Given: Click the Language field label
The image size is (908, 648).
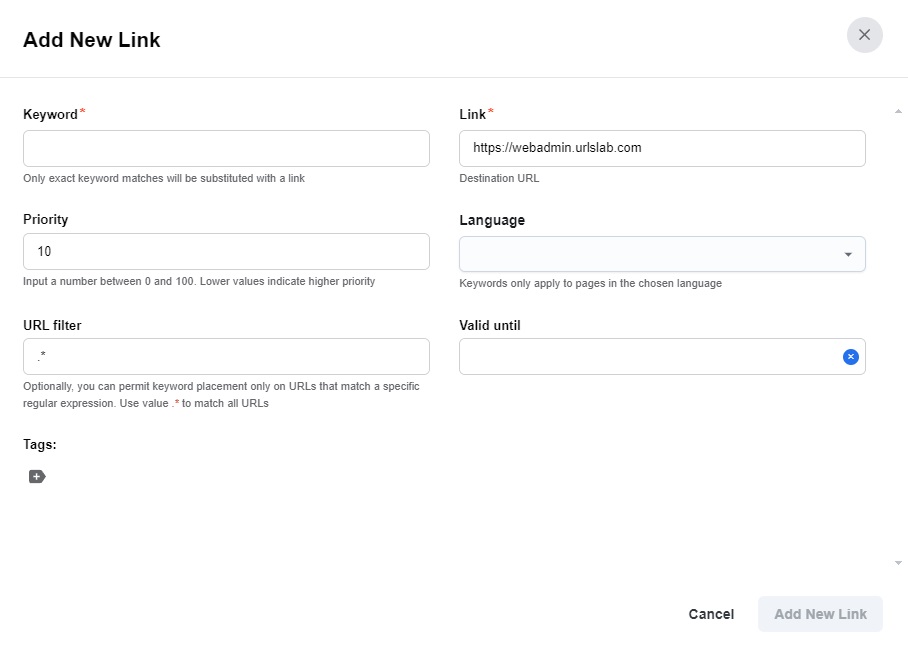Looking at the screenshot, I should point(492,220).
